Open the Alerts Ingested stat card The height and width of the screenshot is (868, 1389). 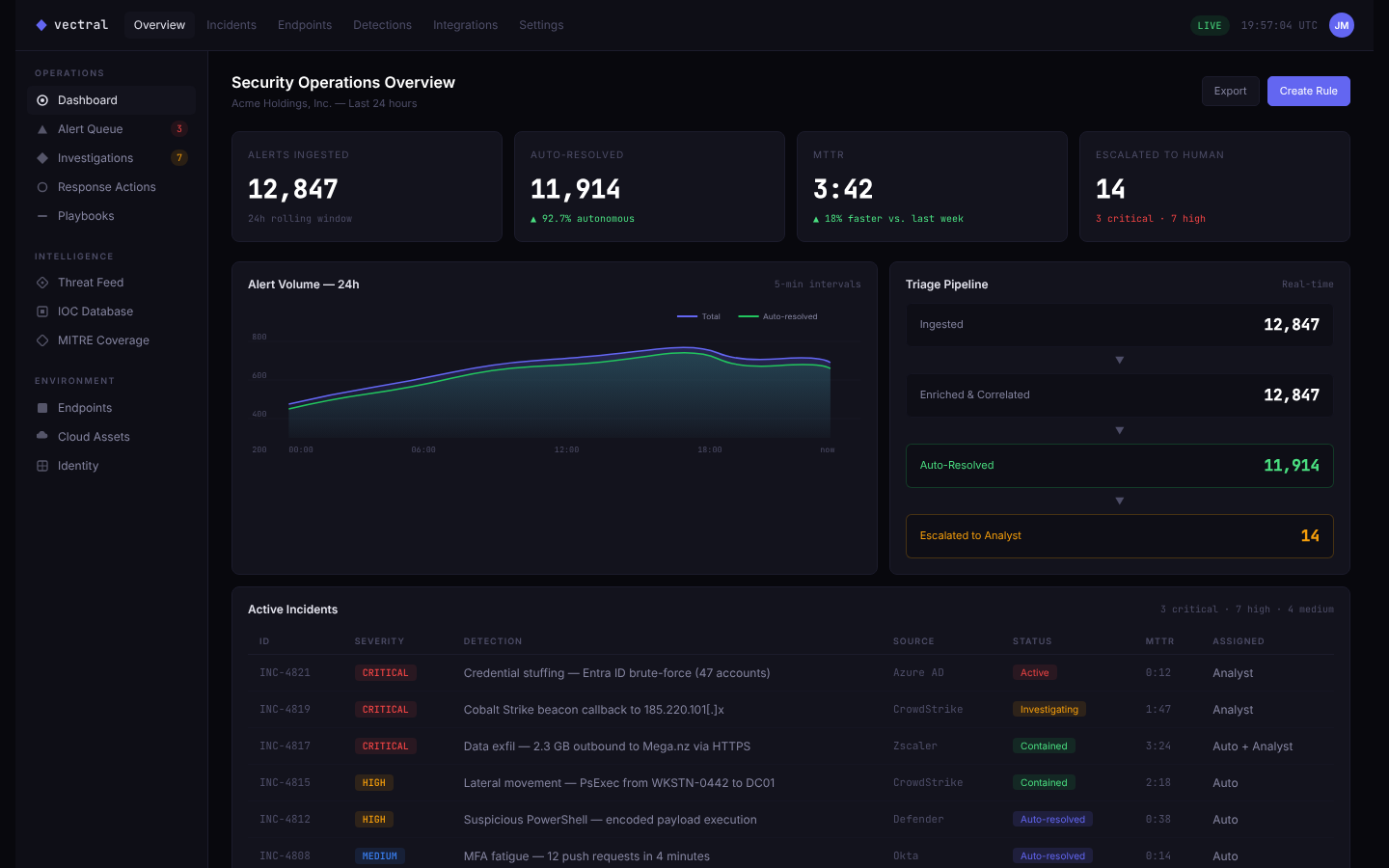[x=367, y=187]
